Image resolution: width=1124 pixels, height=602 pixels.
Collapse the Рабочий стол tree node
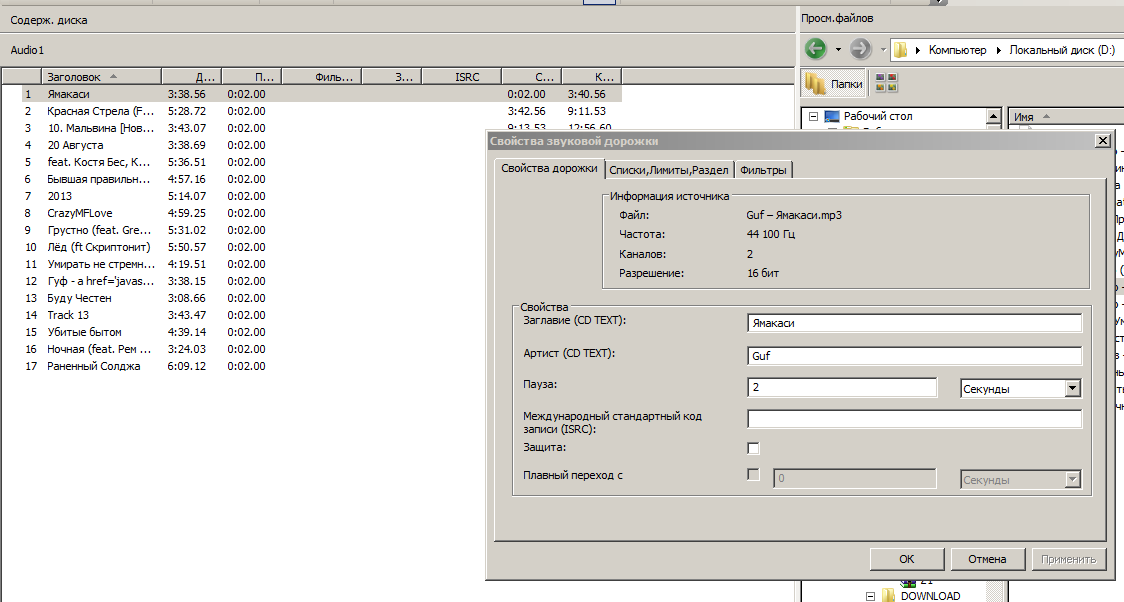click(813, 116)
